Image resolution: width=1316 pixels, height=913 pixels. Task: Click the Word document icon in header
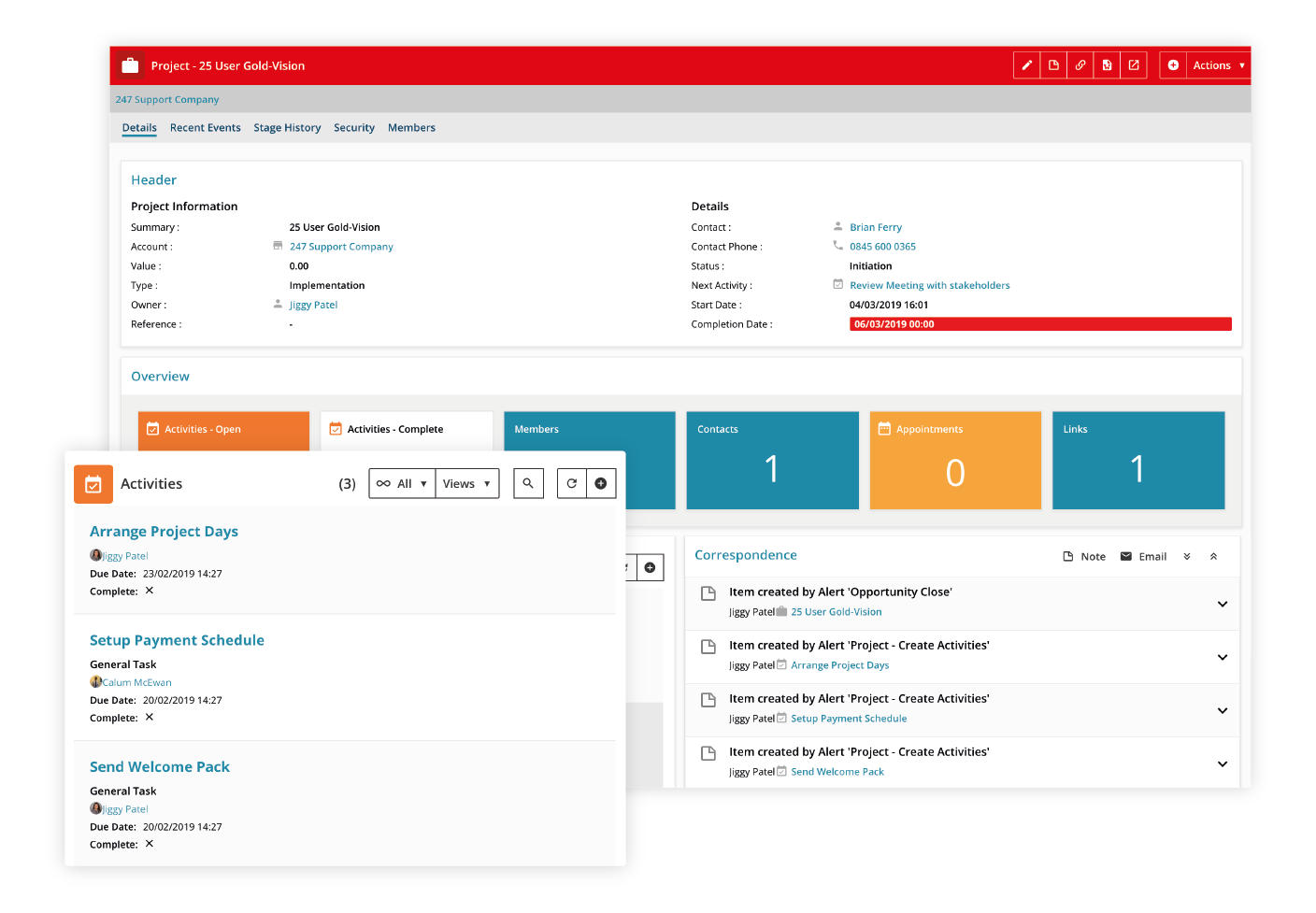pyautogui.click(x=1107, y=65)
